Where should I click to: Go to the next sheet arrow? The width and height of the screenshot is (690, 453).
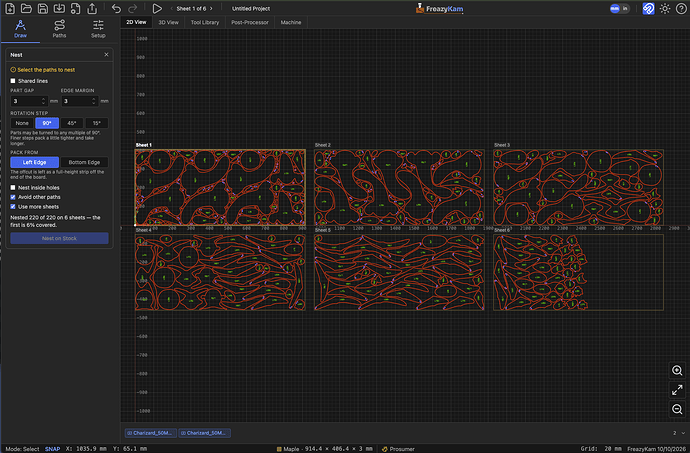(211, 9)
